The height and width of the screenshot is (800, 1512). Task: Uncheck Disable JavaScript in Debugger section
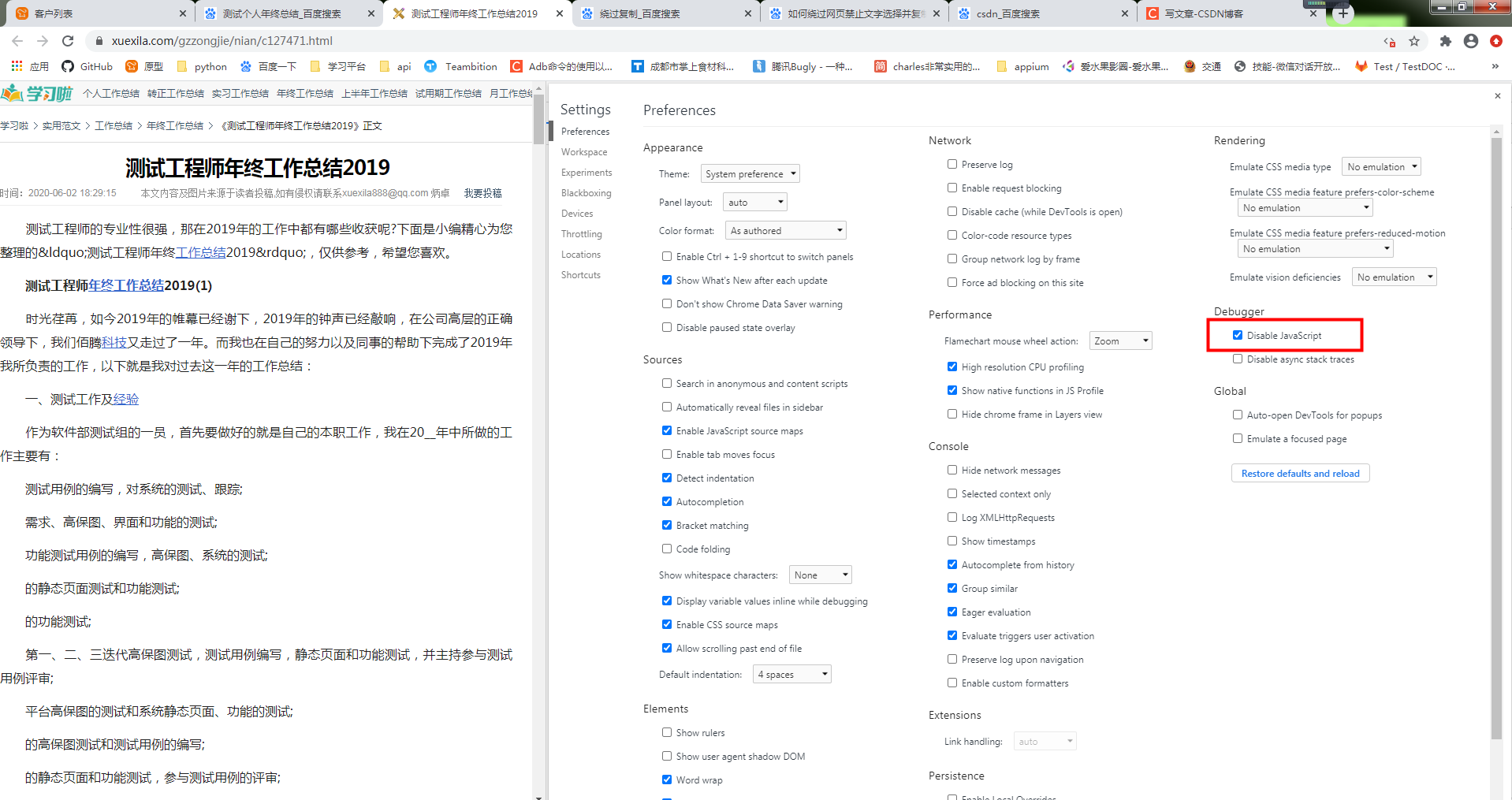coord(1238,334)
